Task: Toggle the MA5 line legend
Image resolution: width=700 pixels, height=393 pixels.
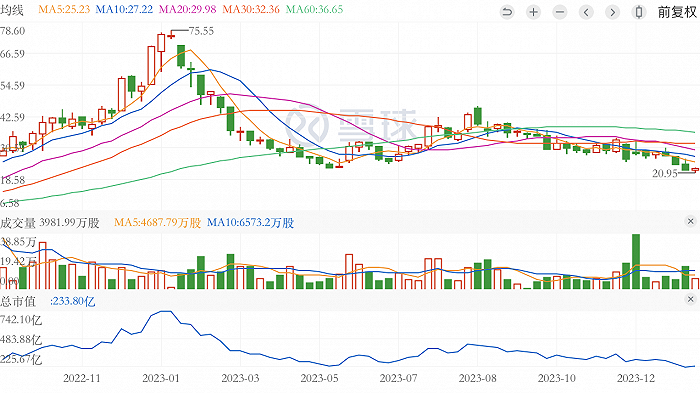Action: (64, 9)
